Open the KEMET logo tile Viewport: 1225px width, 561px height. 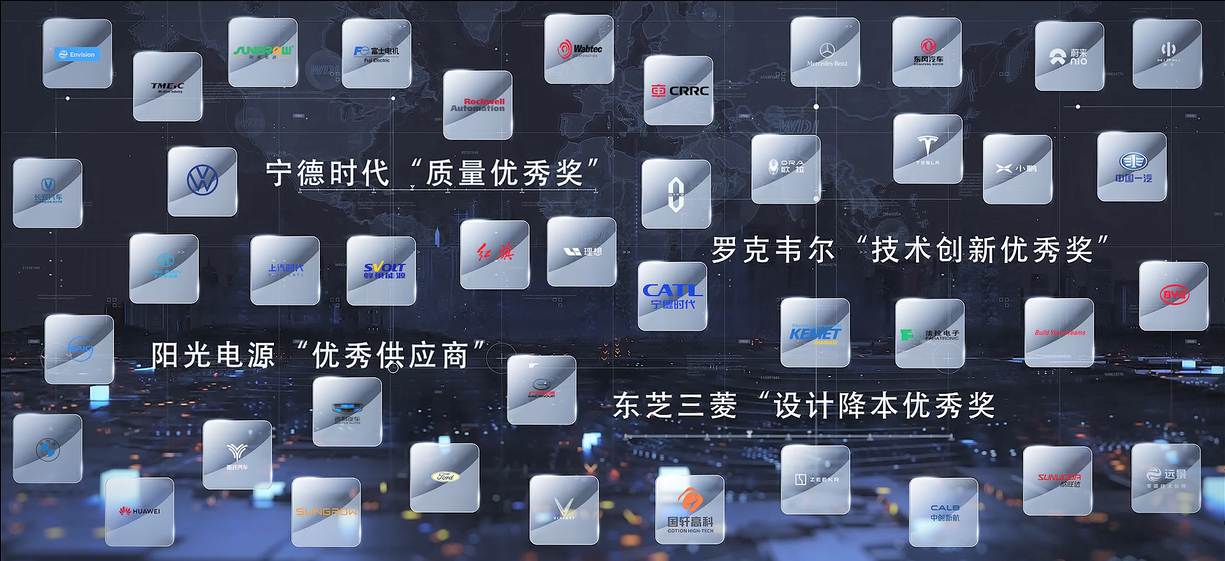(815, 332)
